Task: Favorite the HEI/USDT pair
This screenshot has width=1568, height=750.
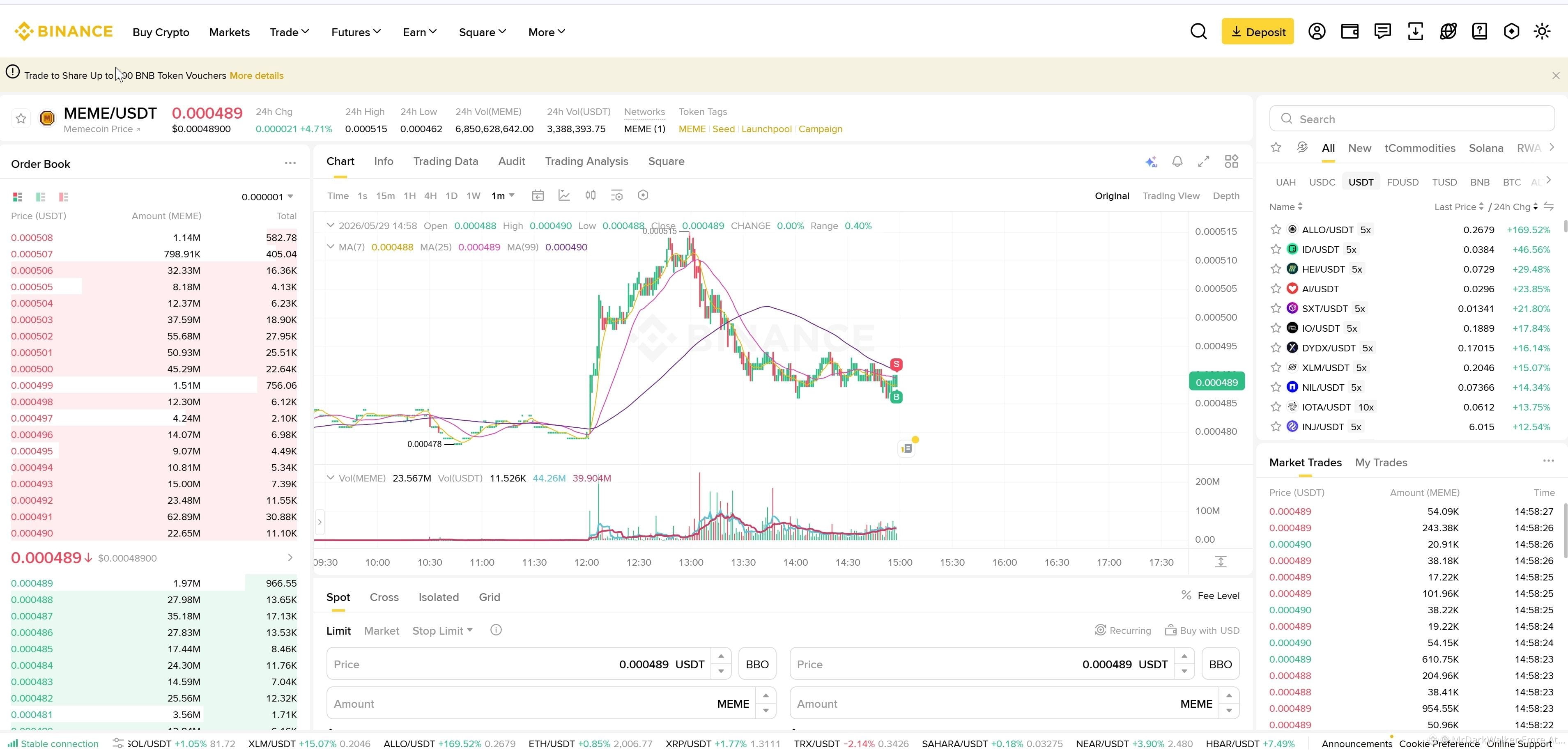Action: (x=1276, y=269)
